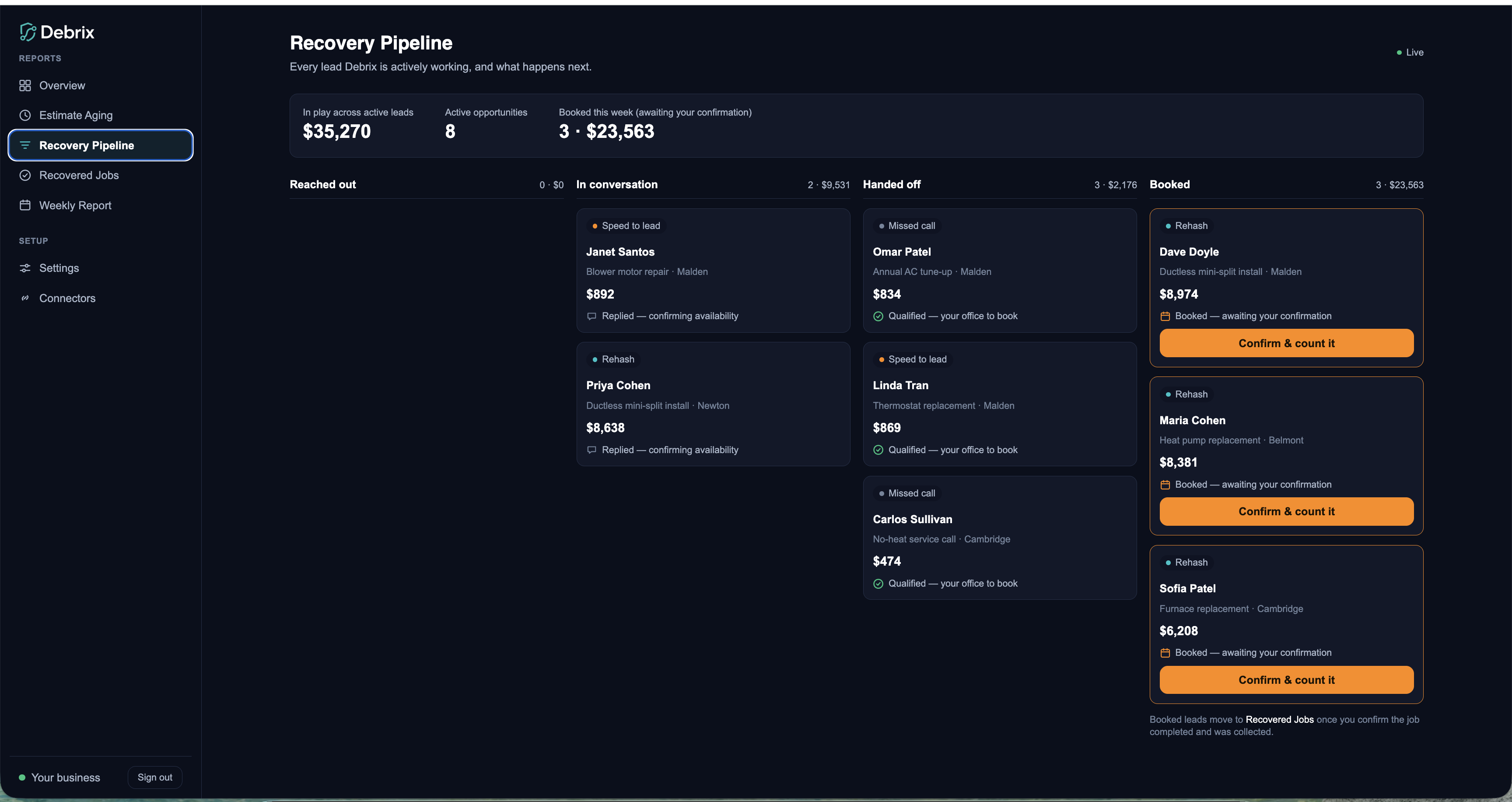Screen dimensions: 1512x802
Task: Open Settings in the Setup section
Action: point(100,268)
